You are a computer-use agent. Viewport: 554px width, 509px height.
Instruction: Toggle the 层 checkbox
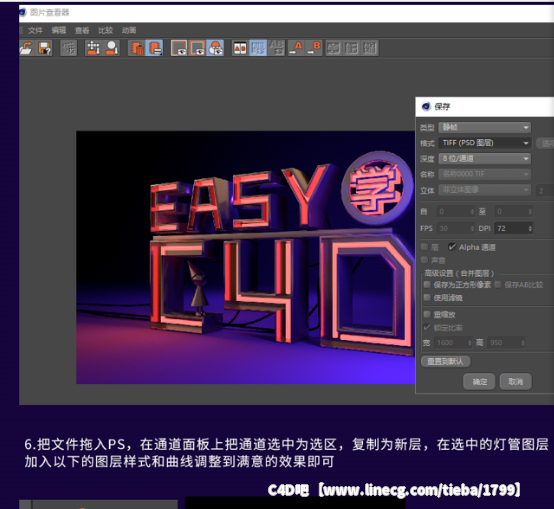click(x=425, y=247)
